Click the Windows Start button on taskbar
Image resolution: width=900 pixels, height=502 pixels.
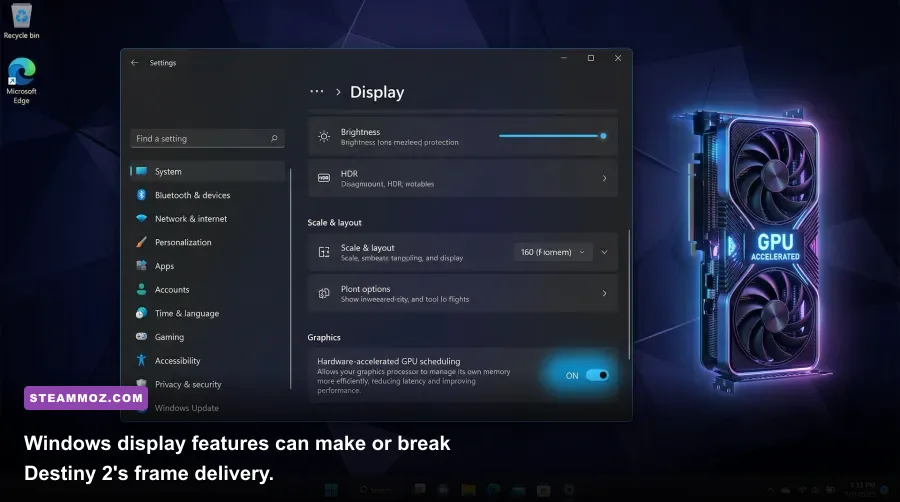331,489
